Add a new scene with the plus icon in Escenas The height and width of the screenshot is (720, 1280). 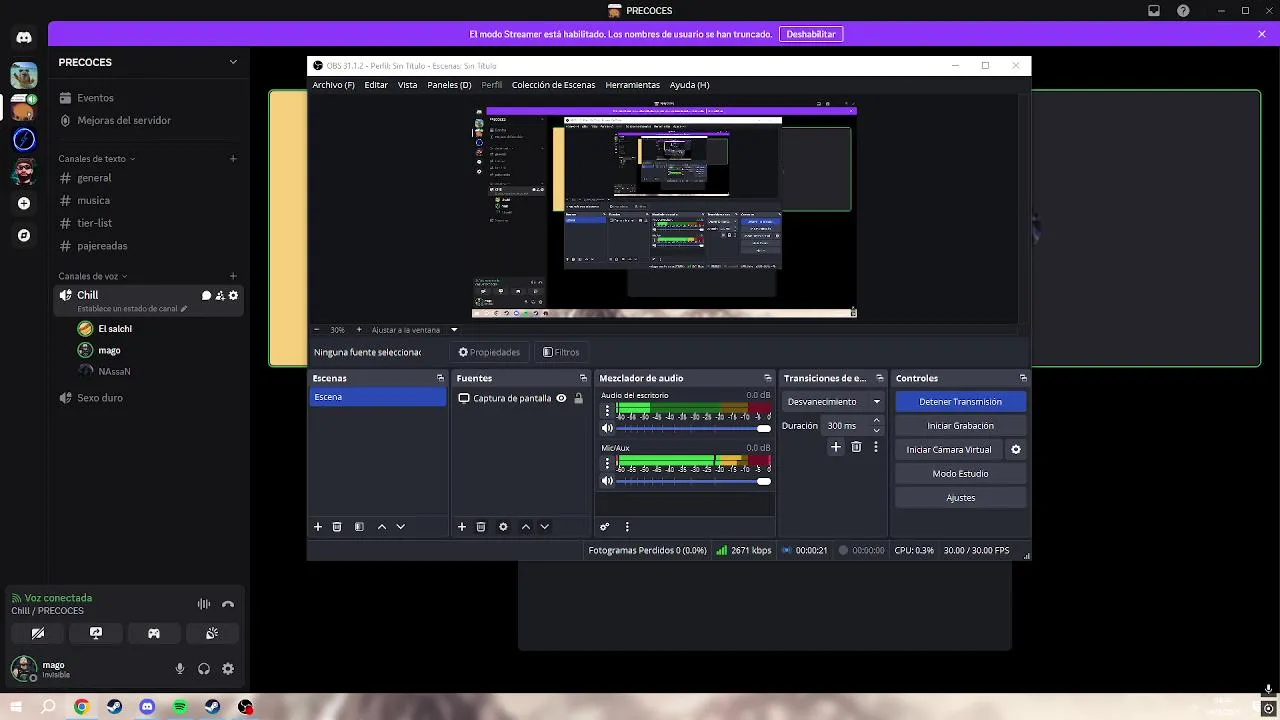point(318,527)
